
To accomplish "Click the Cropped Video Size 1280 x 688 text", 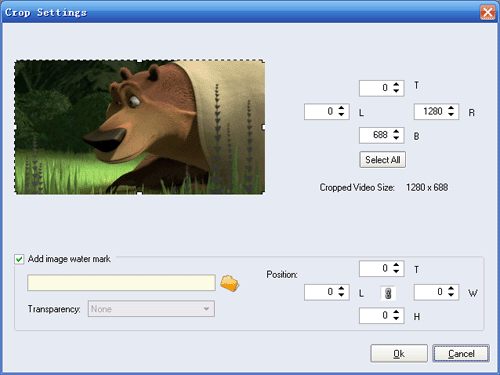I will [x=384, y=187].
